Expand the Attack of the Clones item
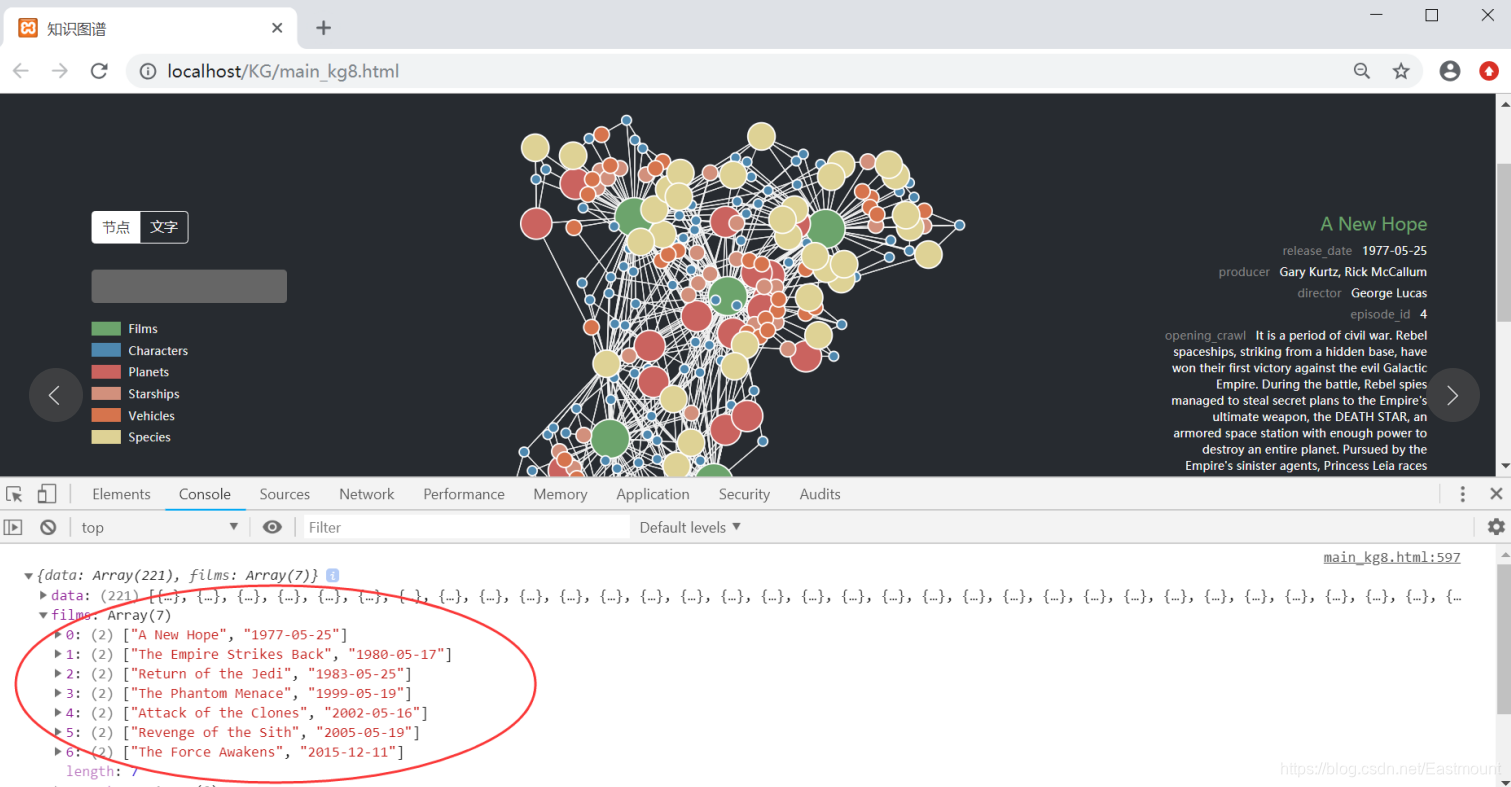The image size is (1511, 787). click(x=58, y=713)
